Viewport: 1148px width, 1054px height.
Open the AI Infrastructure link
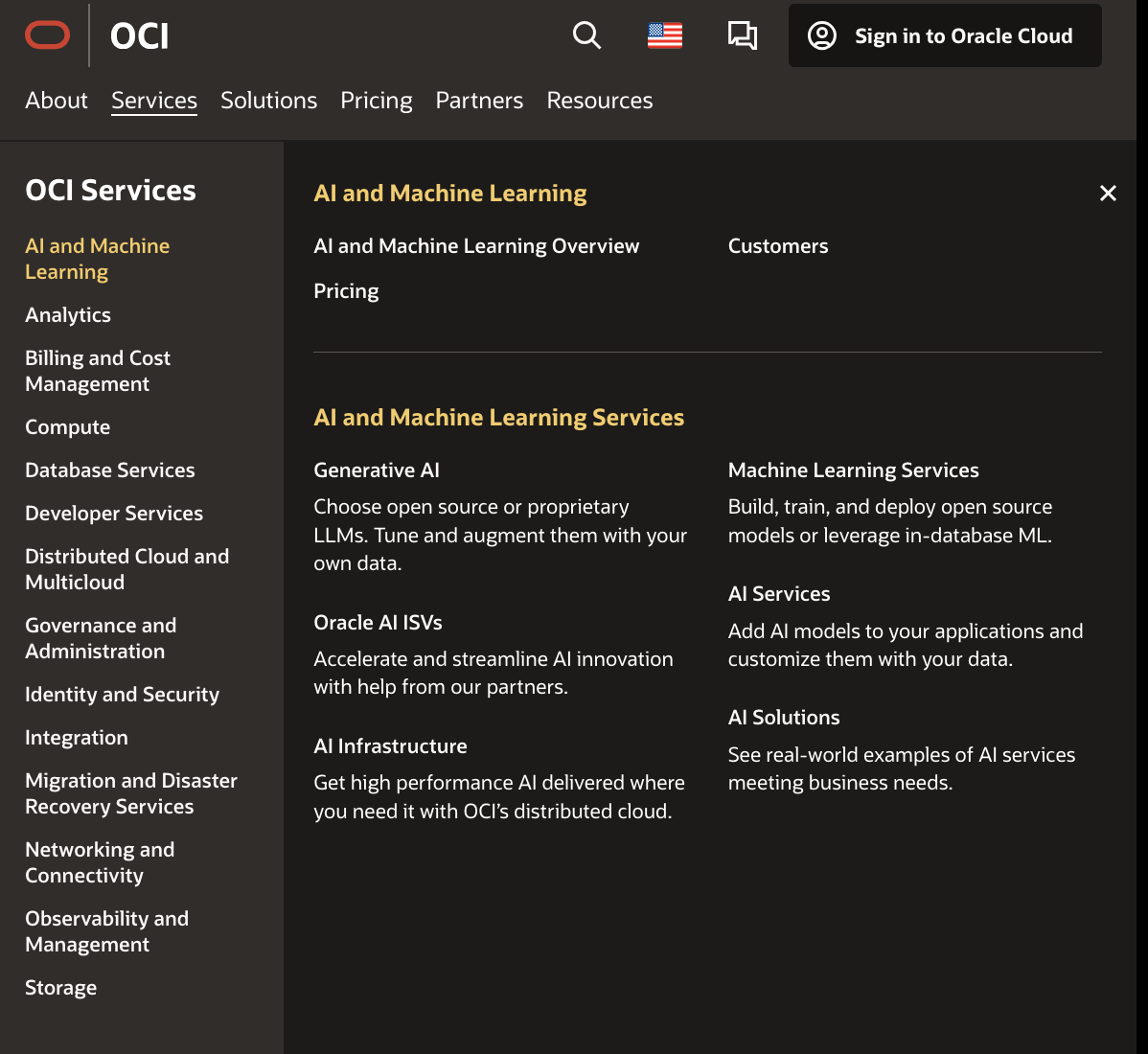[x=390, y=745]
